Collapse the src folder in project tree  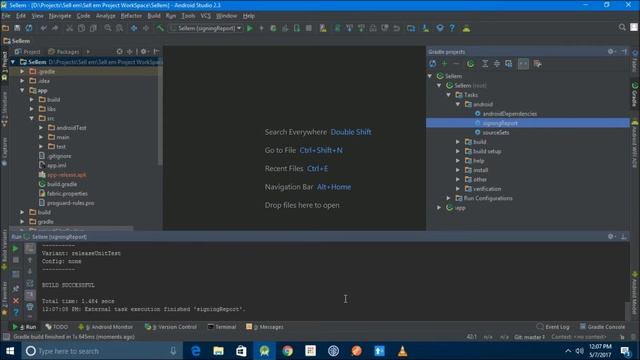(32, 118)
